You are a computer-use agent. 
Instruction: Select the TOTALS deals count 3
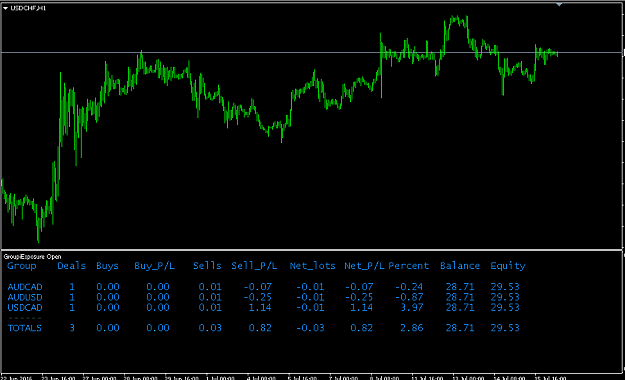tap(72, 328)
